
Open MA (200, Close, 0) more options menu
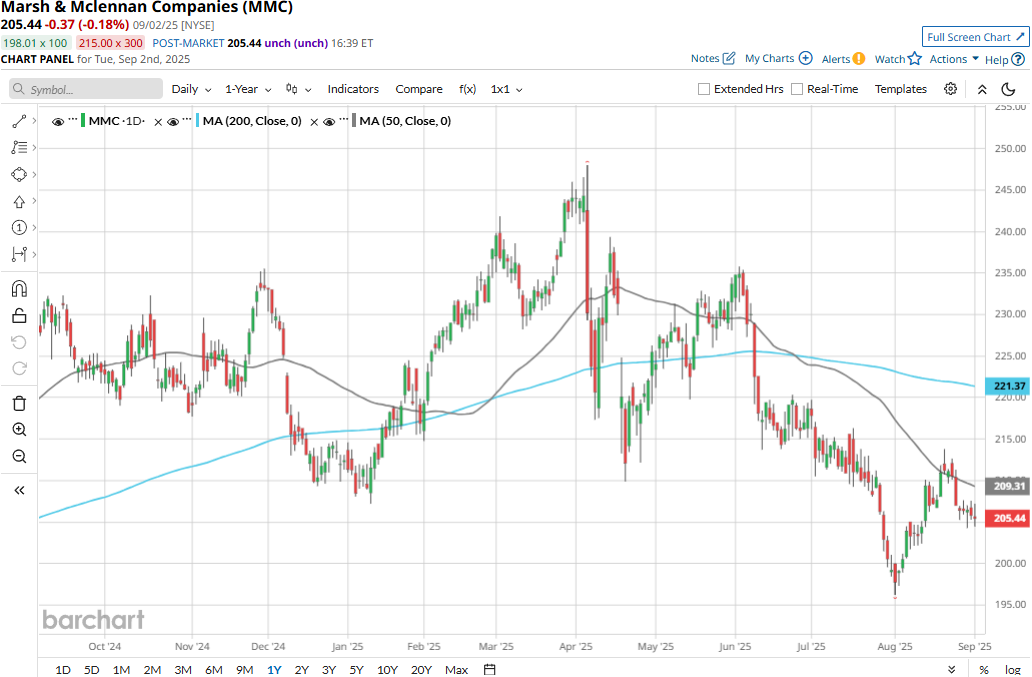coord(187,119)
